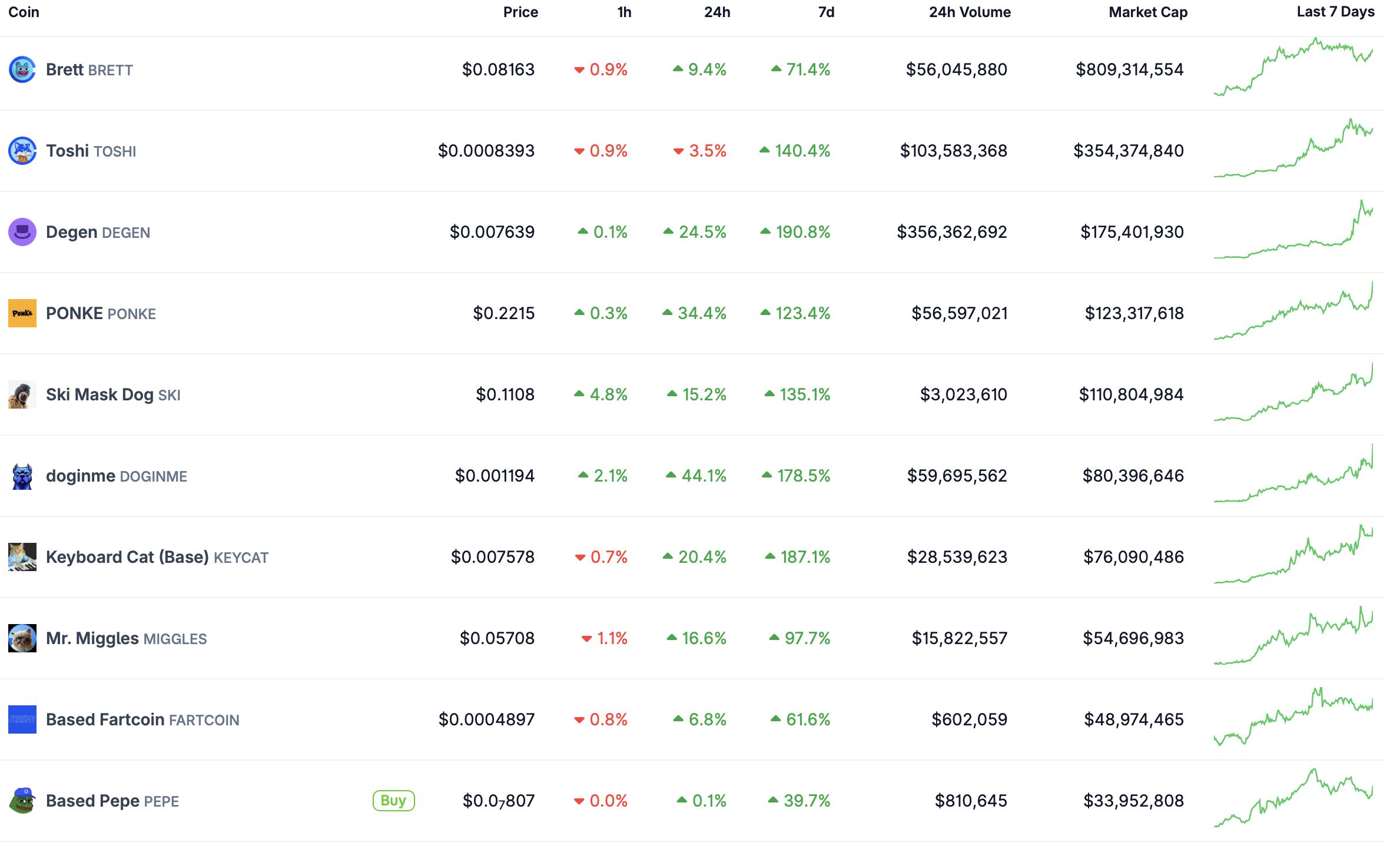
Task: Click the Mr. Miggles cat icon
Action: (x=22, y=639)
